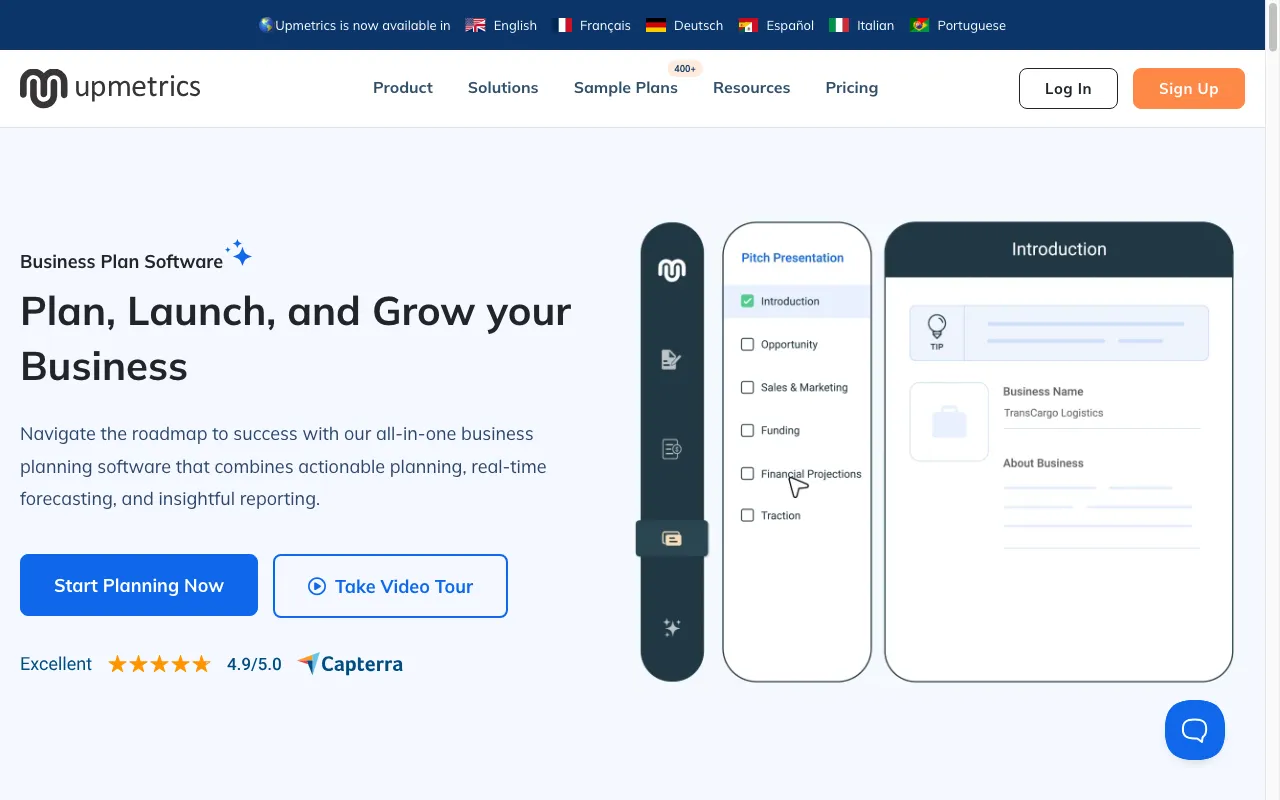This screenshot has height=800, width=1280.
Task: Click the Business Name field showing TransCargo Logistics
Action: 1100,413
